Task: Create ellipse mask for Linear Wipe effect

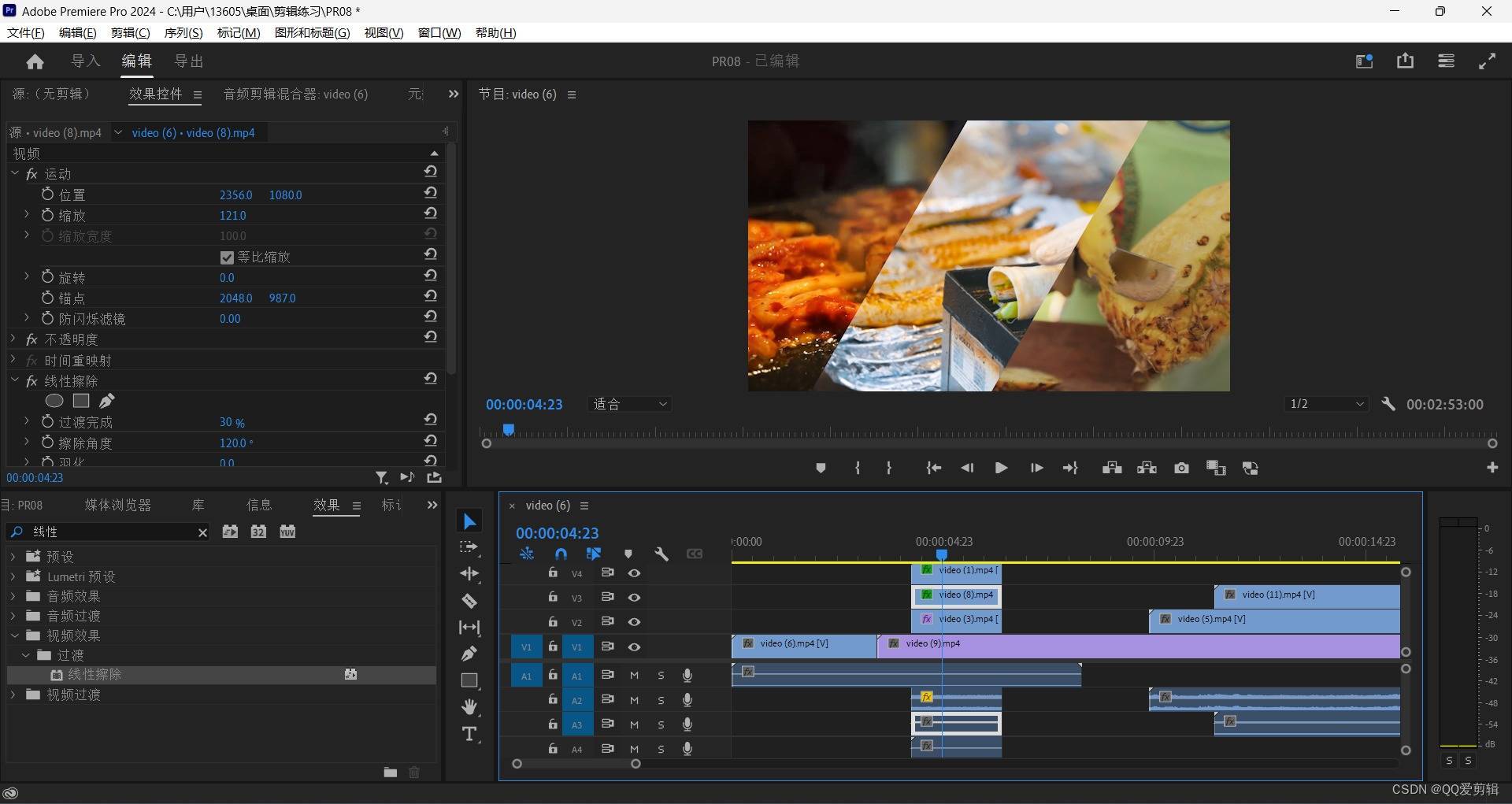Action: 54,401
